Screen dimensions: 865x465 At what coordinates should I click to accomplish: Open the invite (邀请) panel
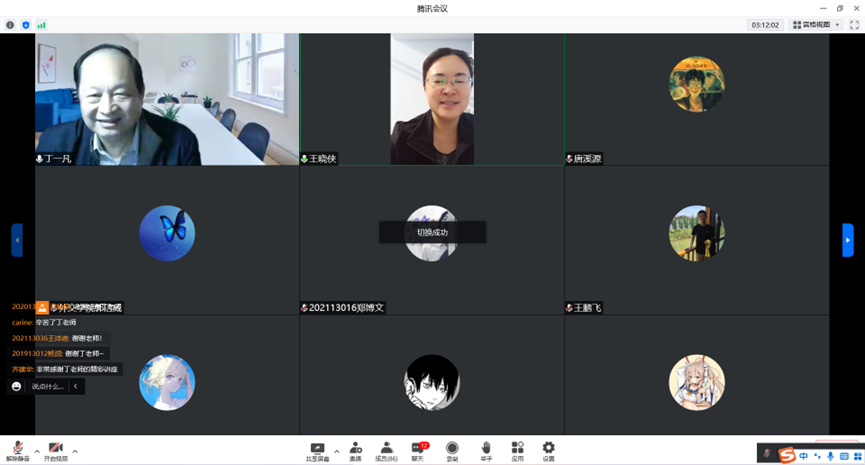(x=355, y=450)
